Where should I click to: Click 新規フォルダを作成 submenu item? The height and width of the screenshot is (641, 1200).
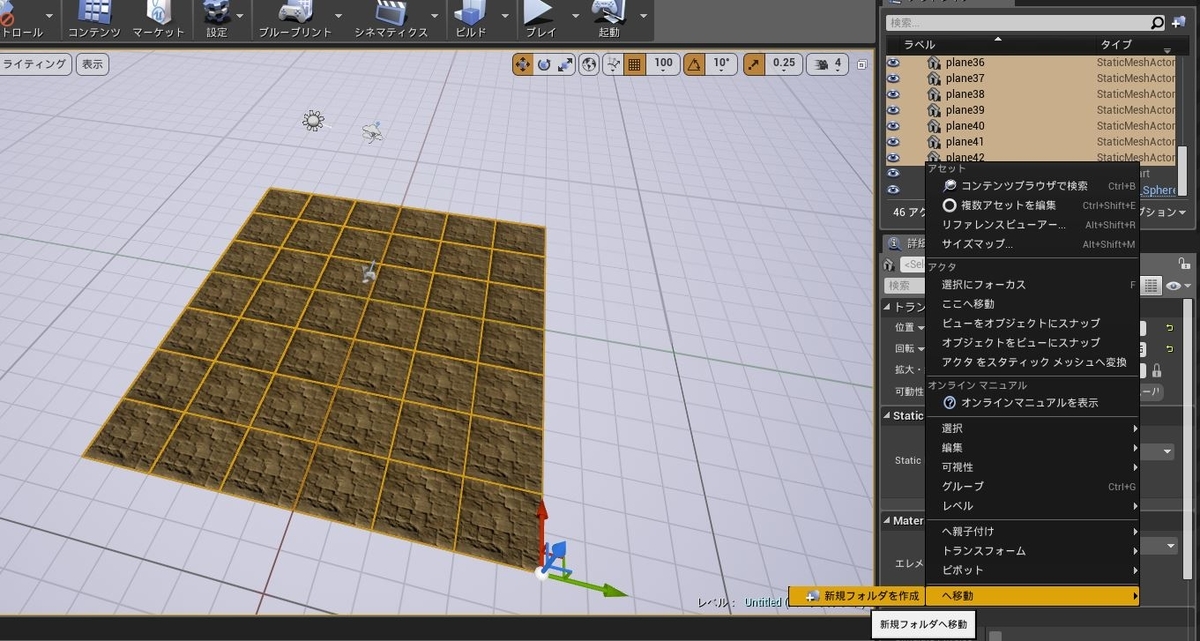coord(859,595)
